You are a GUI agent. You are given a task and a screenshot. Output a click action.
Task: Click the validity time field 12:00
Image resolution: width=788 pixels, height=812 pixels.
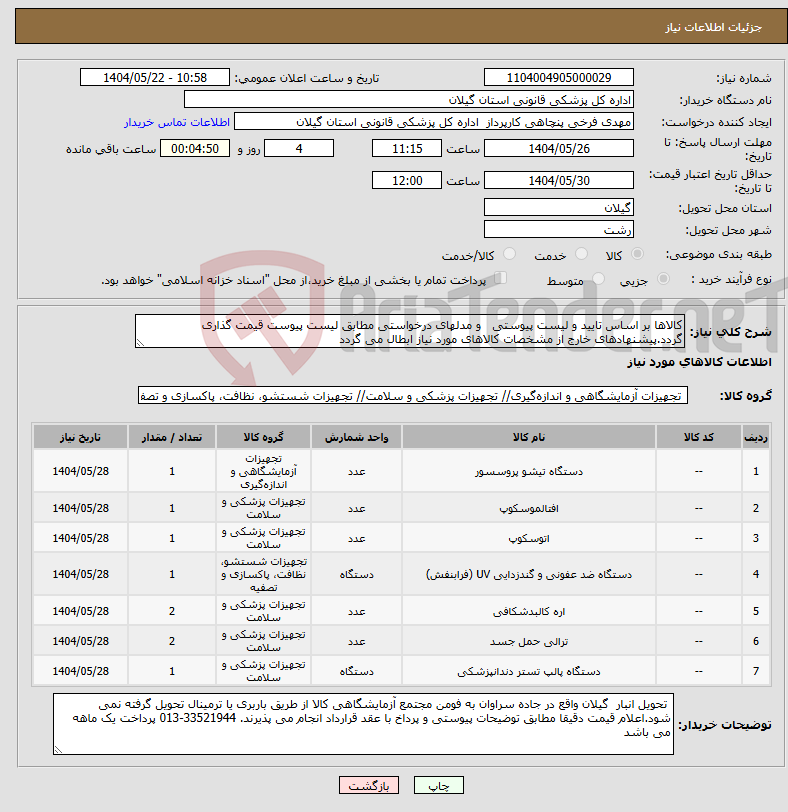pyautogui.click(x=407, y=181)
